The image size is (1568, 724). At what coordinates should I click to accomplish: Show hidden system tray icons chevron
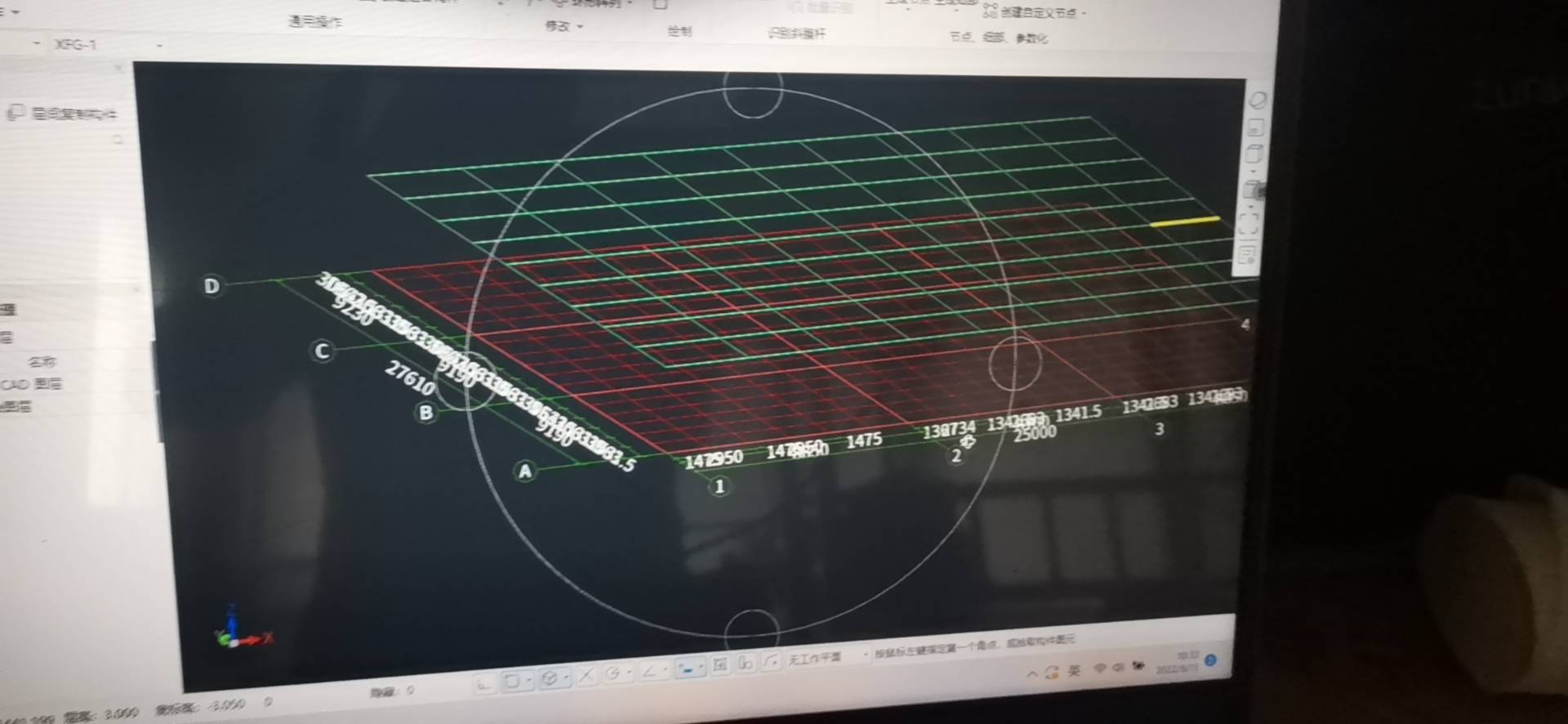(1031, 674)
